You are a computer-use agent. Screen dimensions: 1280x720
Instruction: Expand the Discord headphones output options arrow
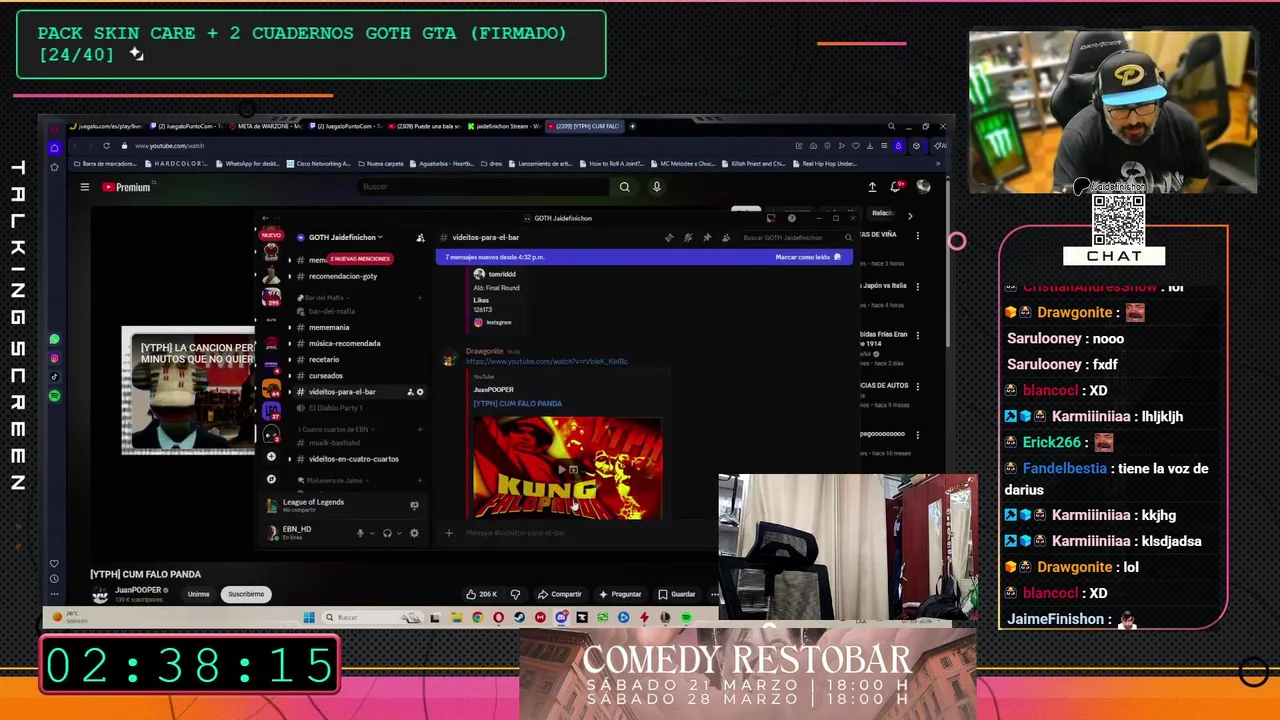tap(399, 533)
